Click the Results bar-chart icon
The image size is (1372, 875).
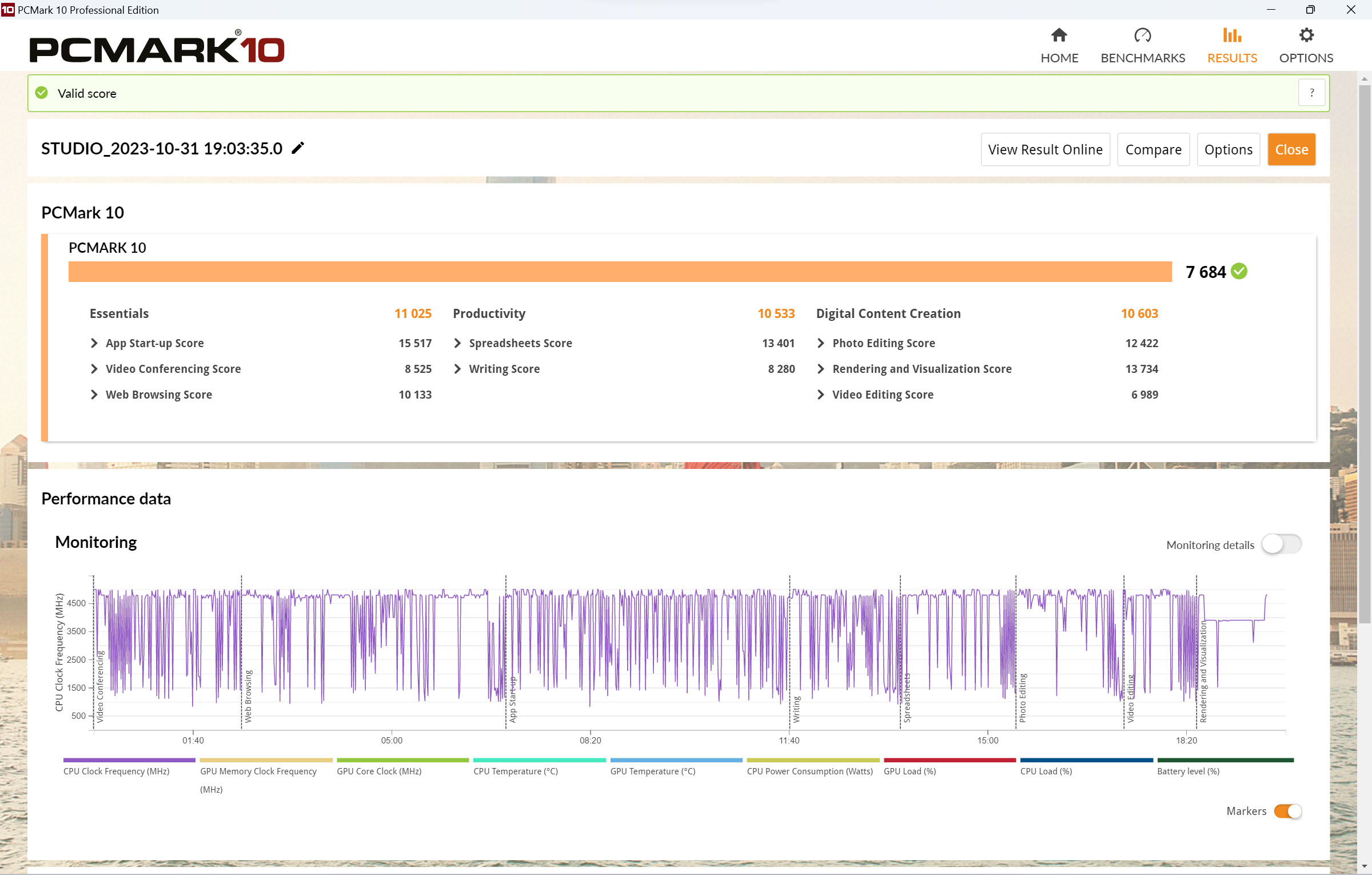(x=1231, y=35)
